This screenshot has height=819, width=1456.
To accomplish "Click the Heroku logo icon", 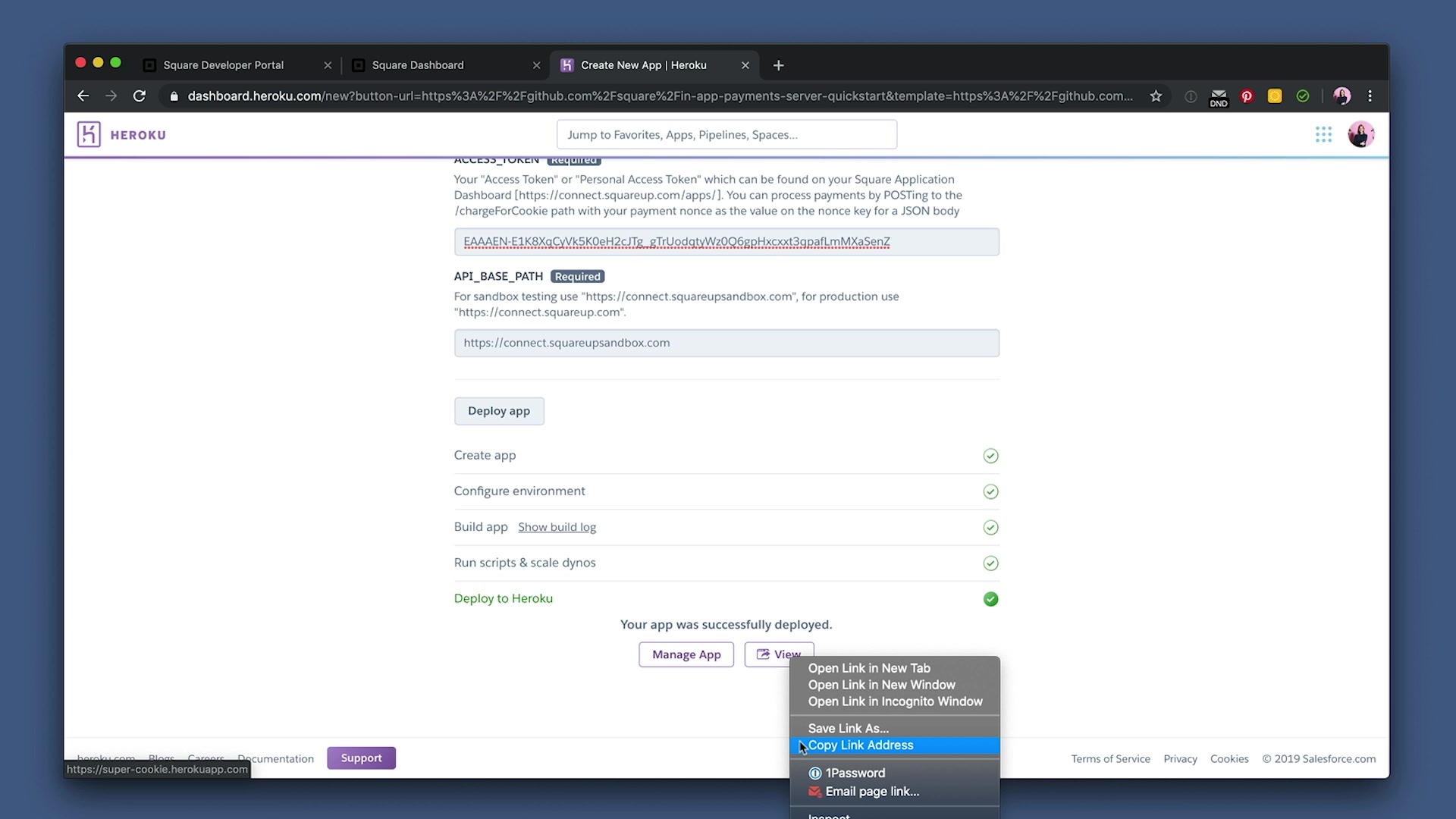I will [x=89, y=134].
